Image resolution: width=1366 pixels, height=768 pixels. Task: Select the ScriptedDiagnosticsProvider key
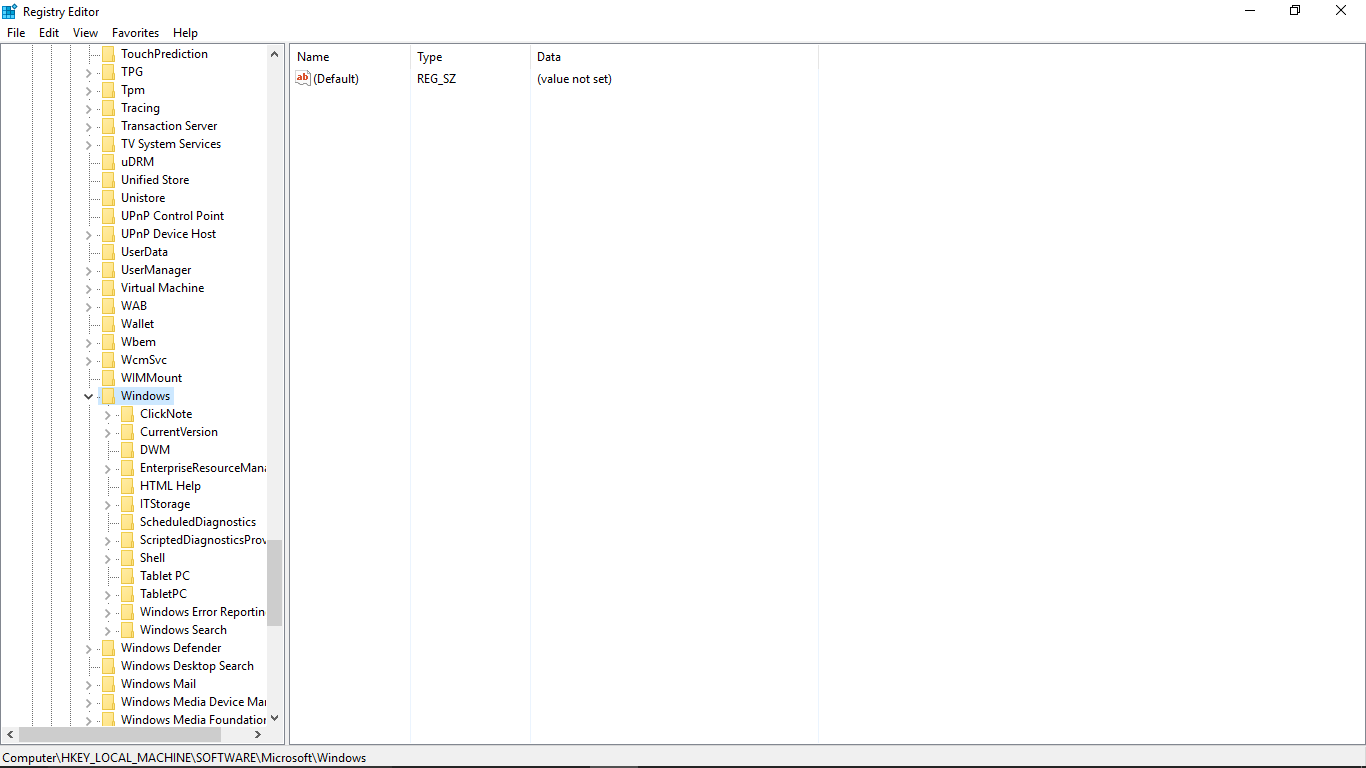[x=203, y=540]
